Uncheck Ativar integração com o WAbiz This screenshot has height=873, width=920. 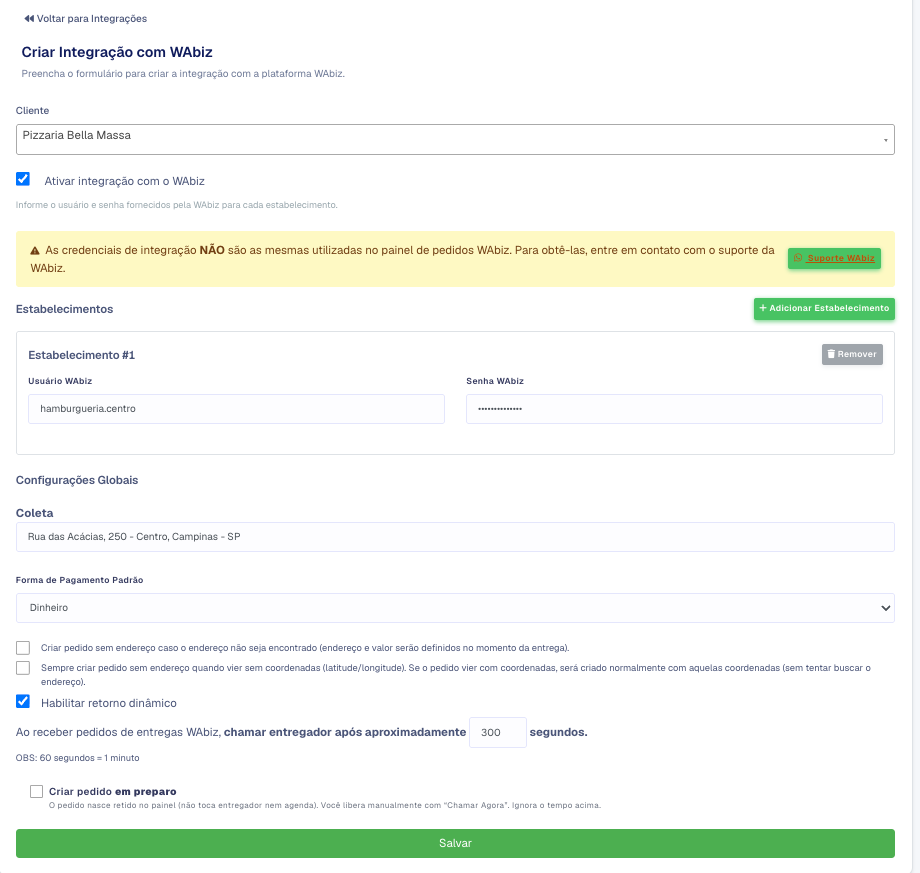coord(23,179)
